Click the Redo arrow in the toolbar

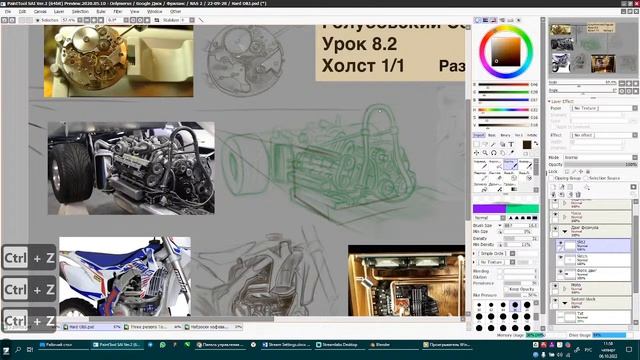tap(13, 20)
